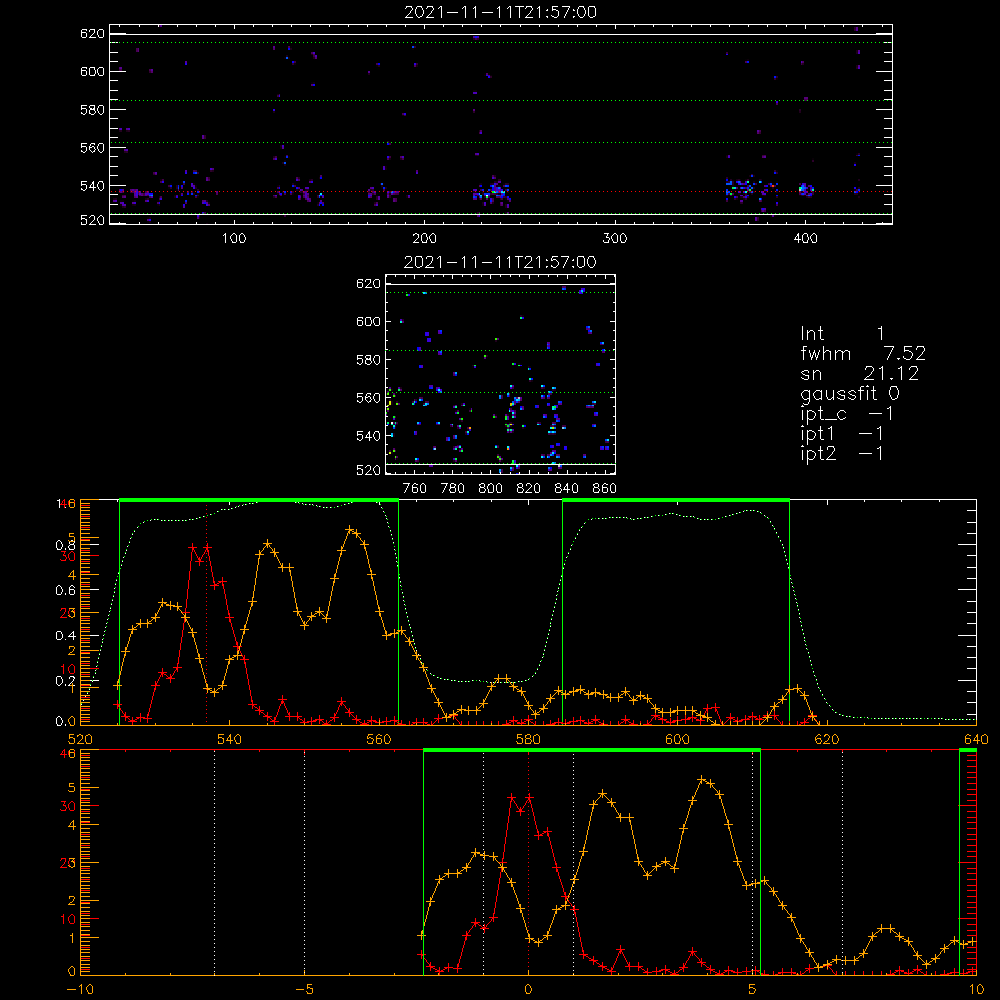The image size is (1000, 1000).
Task: Click the 'ipt1 -1' value
Action: pyautogui.click(x=841, y=434)
